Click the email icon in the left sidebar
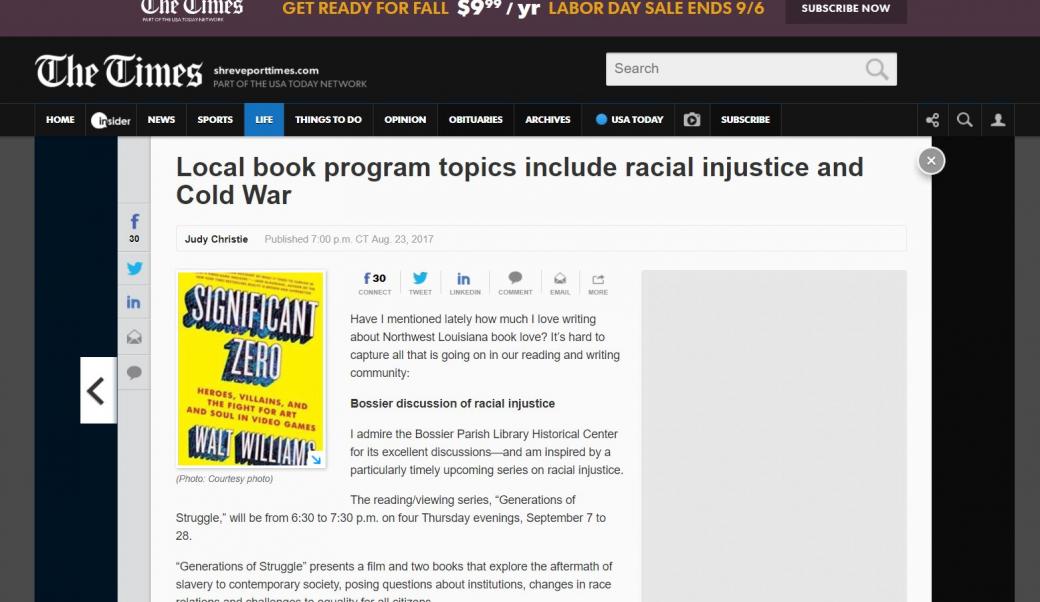This screenshot has height=602, width=1040. pyautogui.click(x=134, y=337)
